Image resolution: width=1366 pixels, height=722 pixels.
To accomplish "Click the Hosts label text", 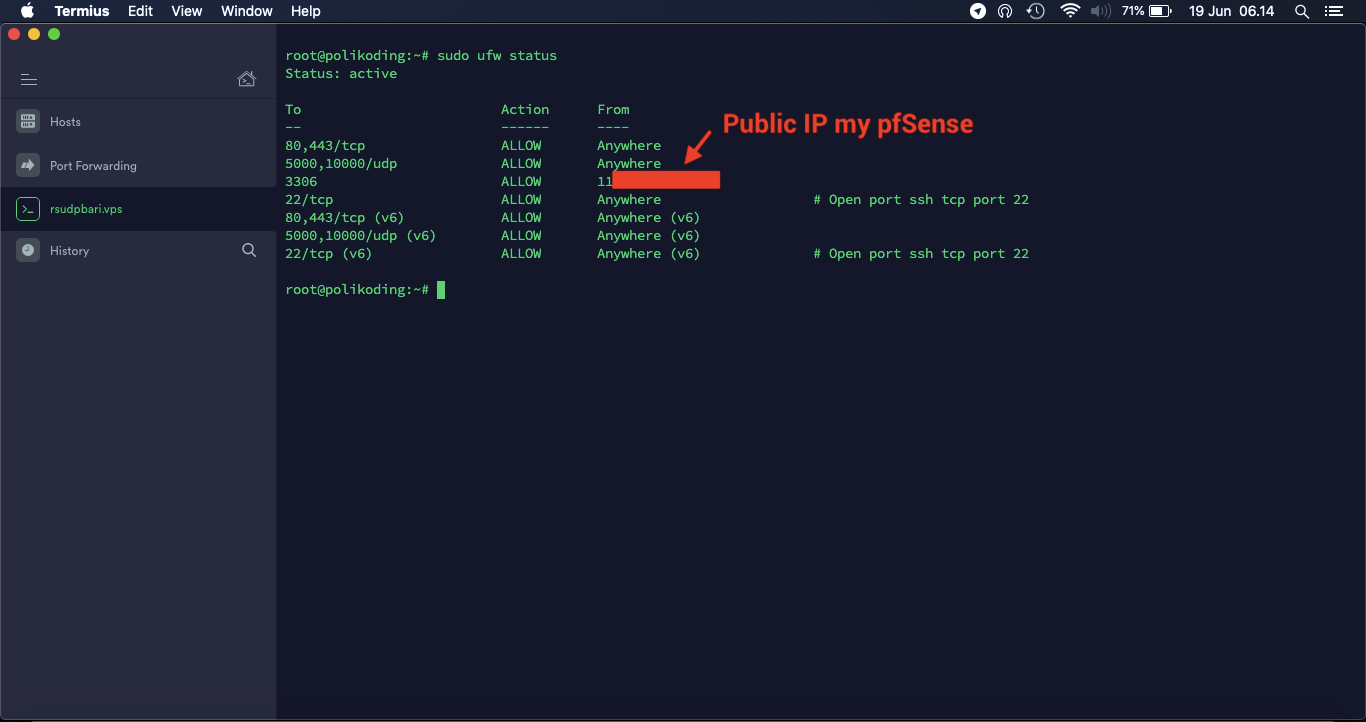I will pyautogui.click(x=65, y=122).
